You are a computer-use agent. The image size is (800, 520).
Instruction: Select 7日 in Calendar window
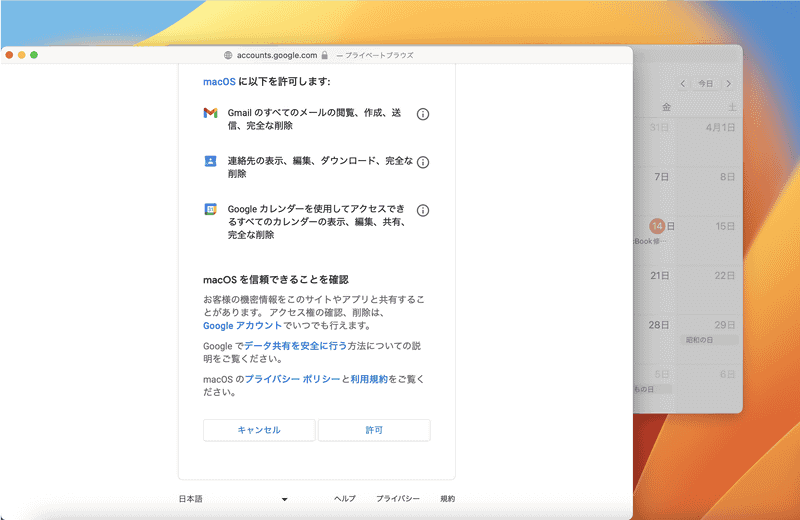tap(662, 177)
